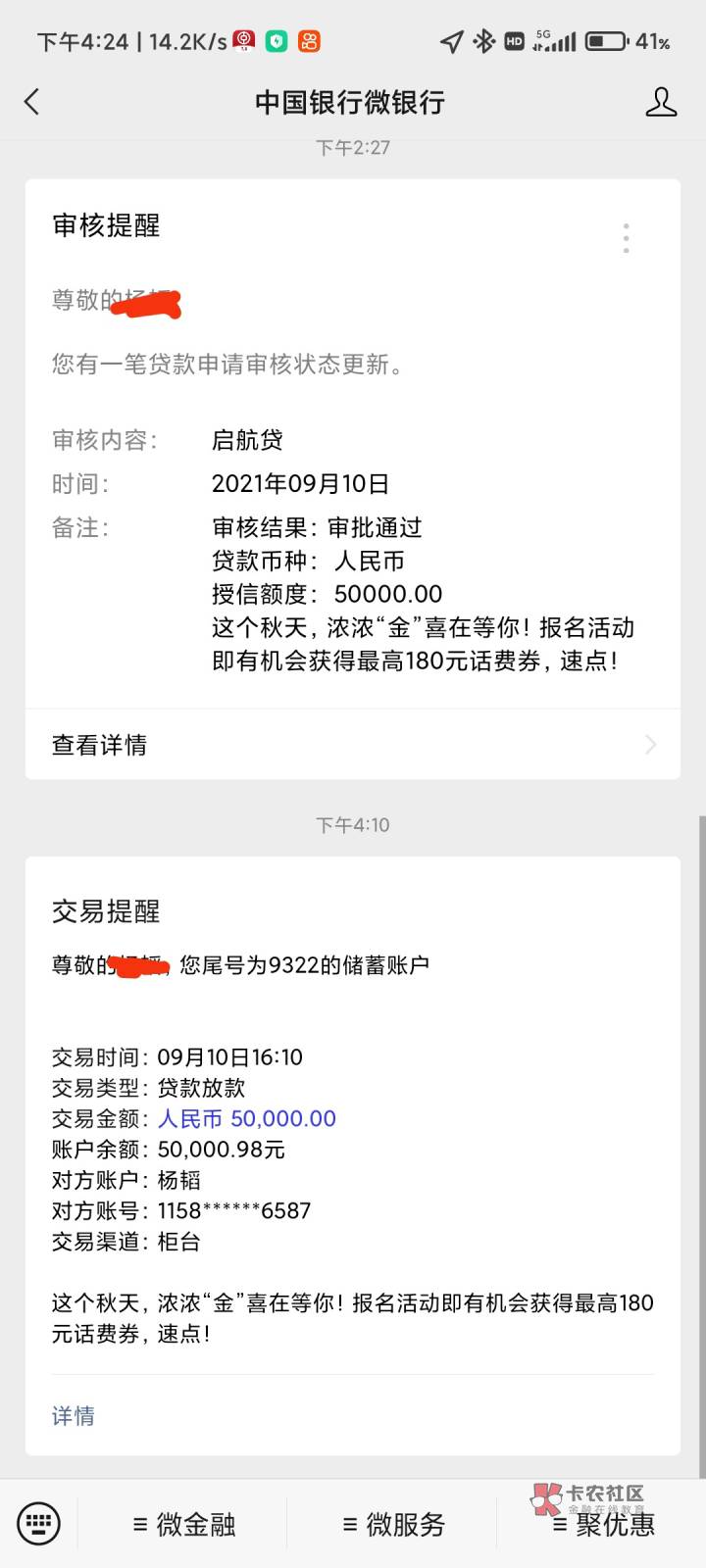Expand the 聚优惠 menu
Image resolution: width=706 pixels, height=1568 pixels.
(x=603, y=1524)
